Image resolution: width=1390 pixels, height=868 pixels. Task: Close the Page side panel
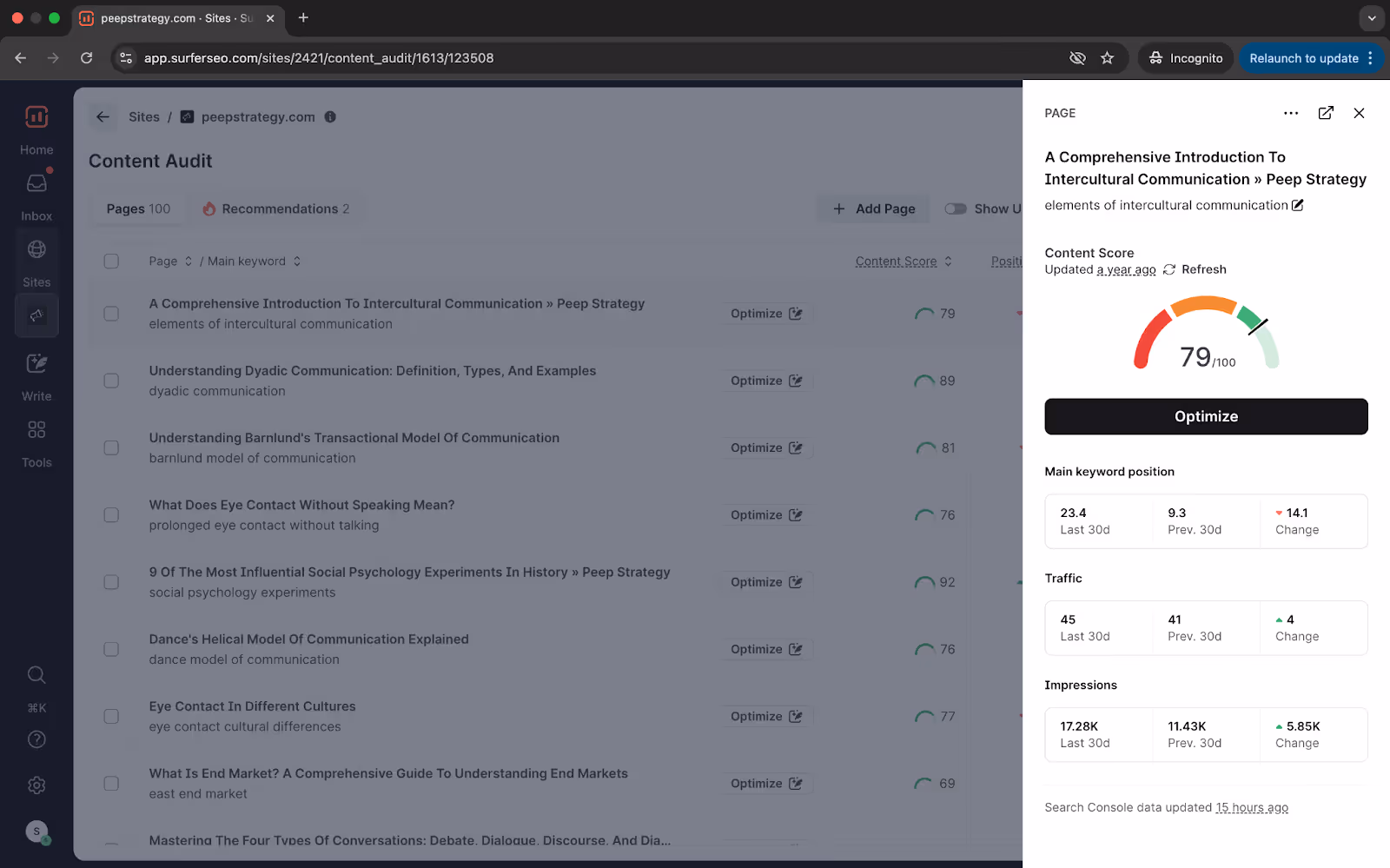point(1359,113)
